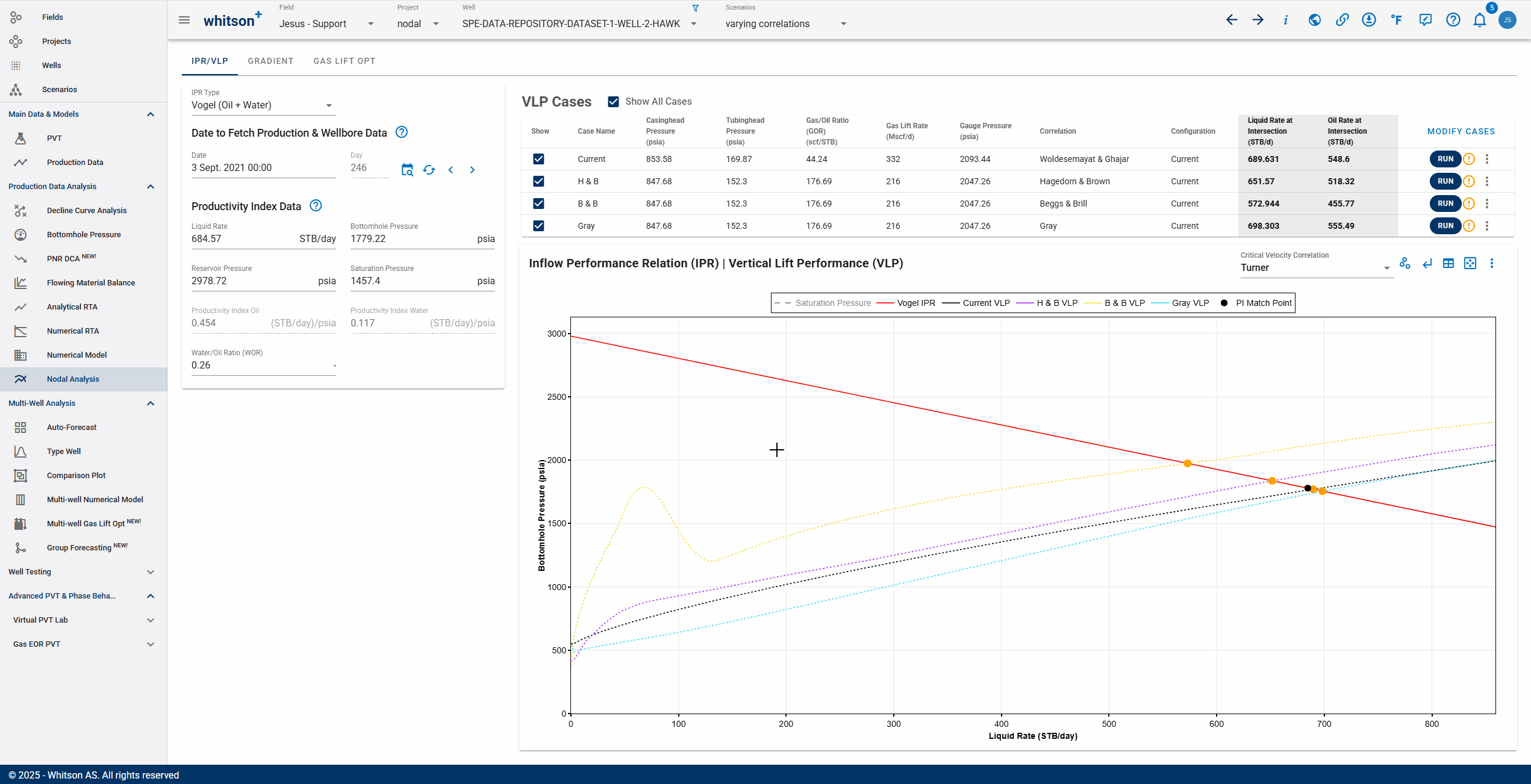Click the forward arrow in top toolbar

[1258, 20]
